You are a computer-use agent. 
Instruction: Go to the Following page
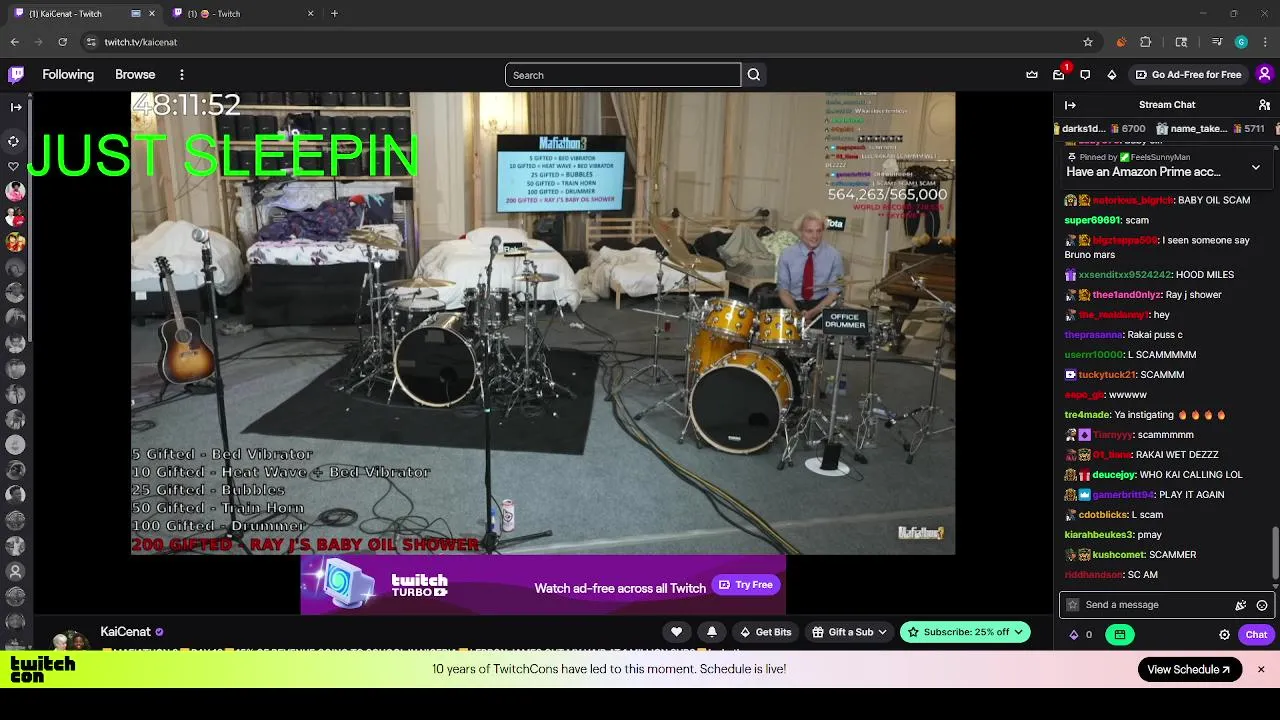pos(68,75)
